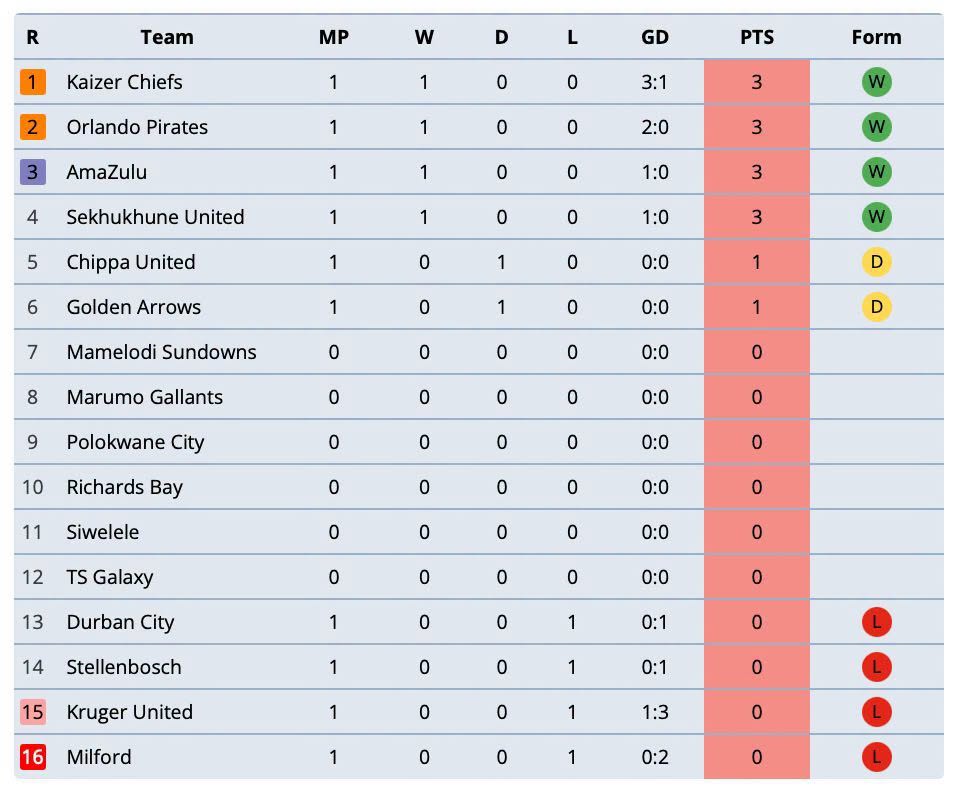The image size is (958, 788).
Task: Click the red rank 16 badge
Action: click(x=32, y=757)
